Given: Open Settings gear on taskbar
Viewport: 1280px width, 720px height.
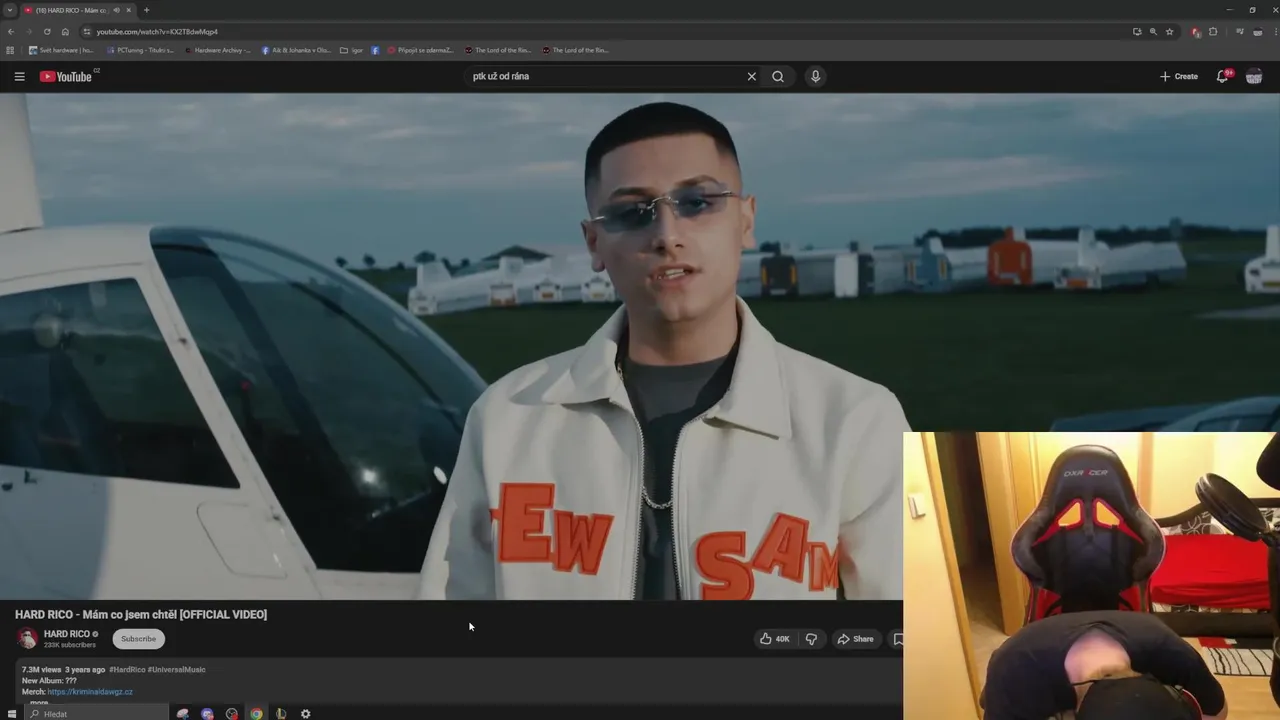Looking at the screenshot, I should pos(306,714).
